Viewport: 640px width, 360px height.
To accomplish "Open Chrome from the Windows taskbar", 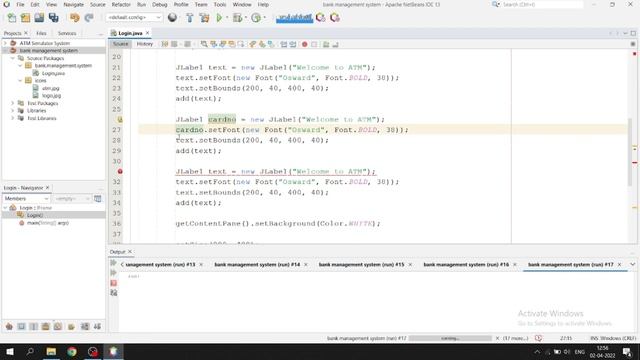I will click(72, 351).
